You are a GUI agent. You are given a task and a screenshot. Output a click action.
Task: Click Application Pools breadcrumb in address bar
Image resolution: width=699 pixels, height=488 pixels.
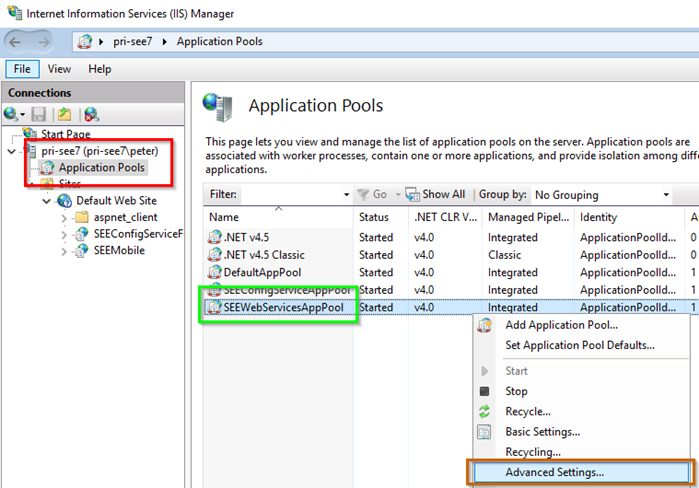219,41
